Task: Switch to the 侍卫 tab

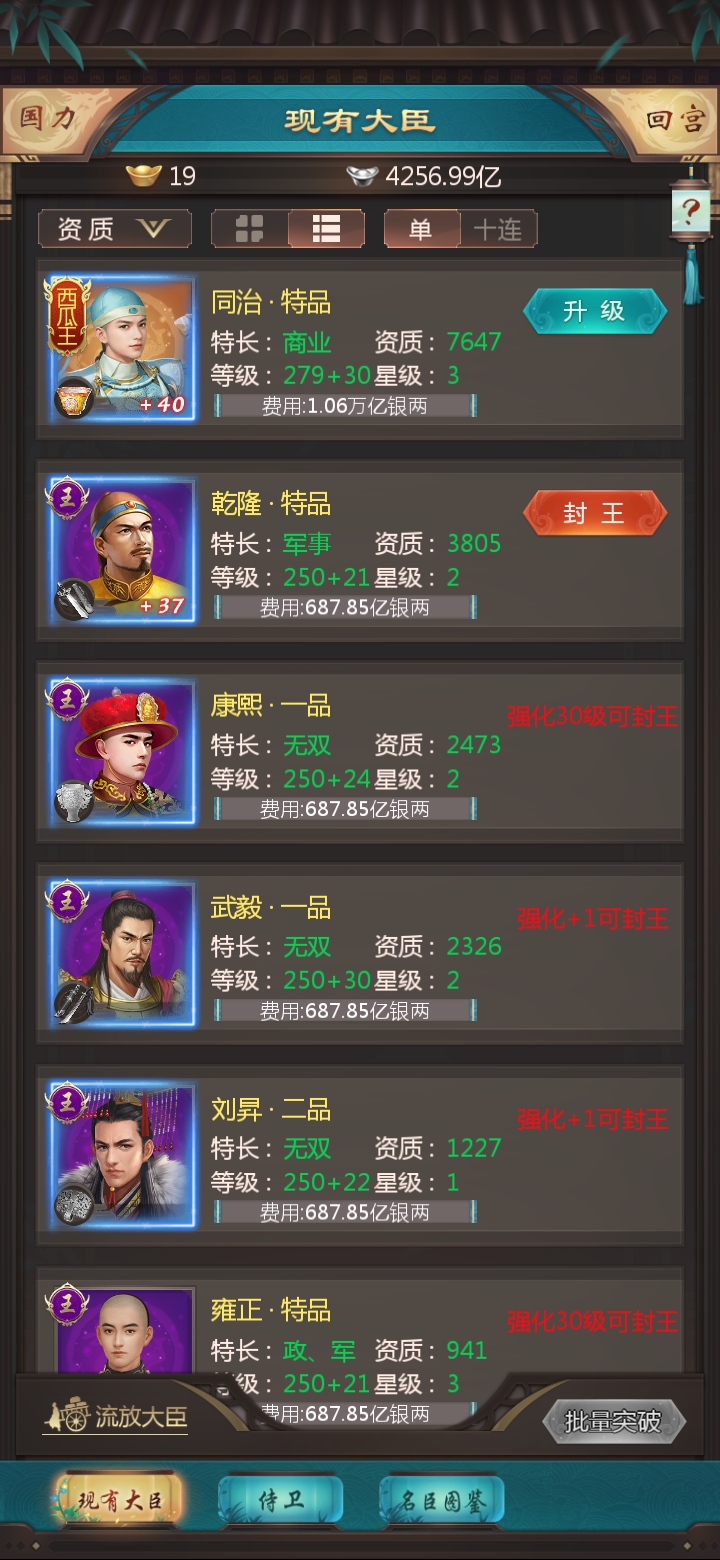Action: [x=281, y=1500]
